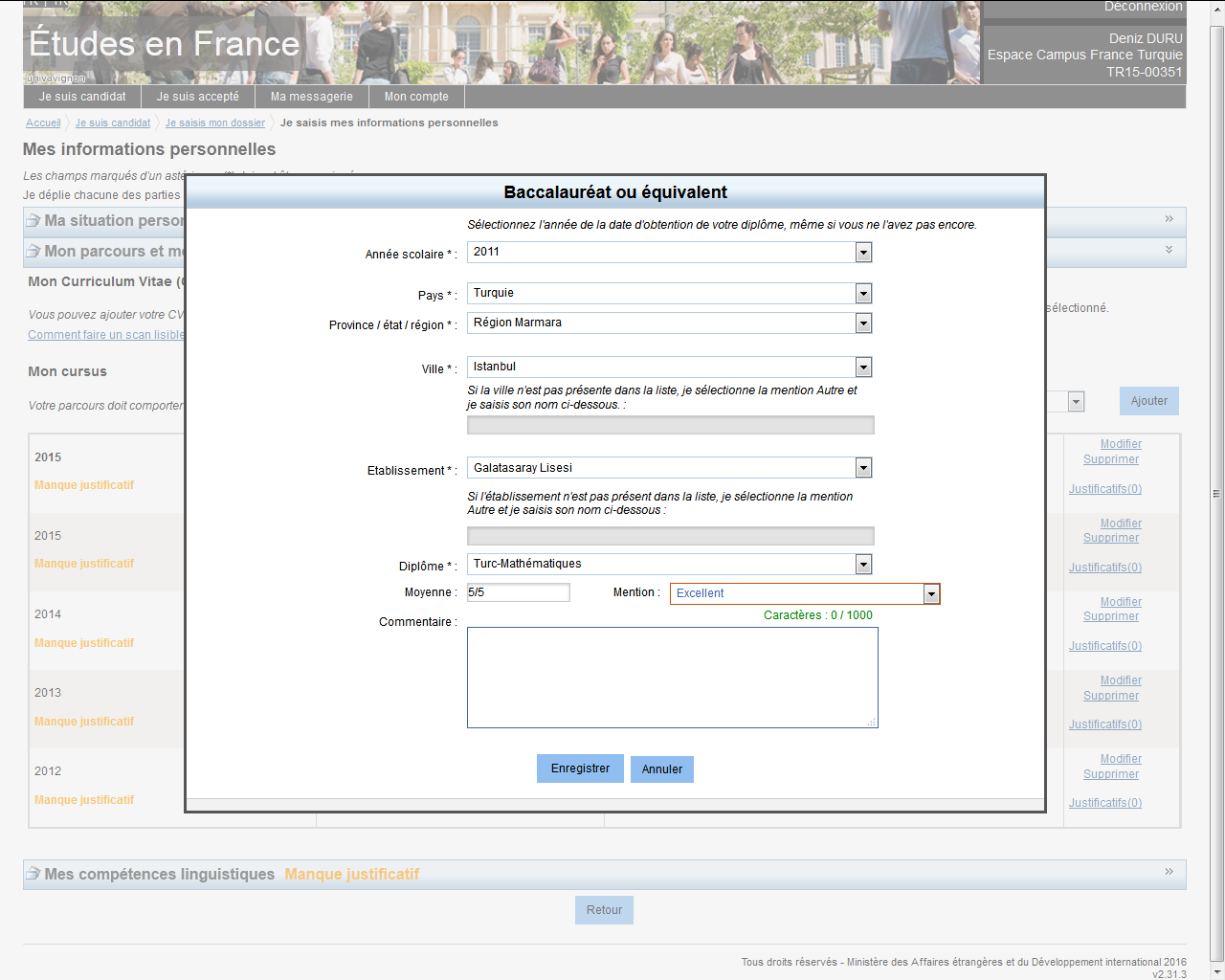Viewport: 1225px width, 980px height.
Task: Click Je suis candidat breadcrumb link
Action: coord(113,122)
